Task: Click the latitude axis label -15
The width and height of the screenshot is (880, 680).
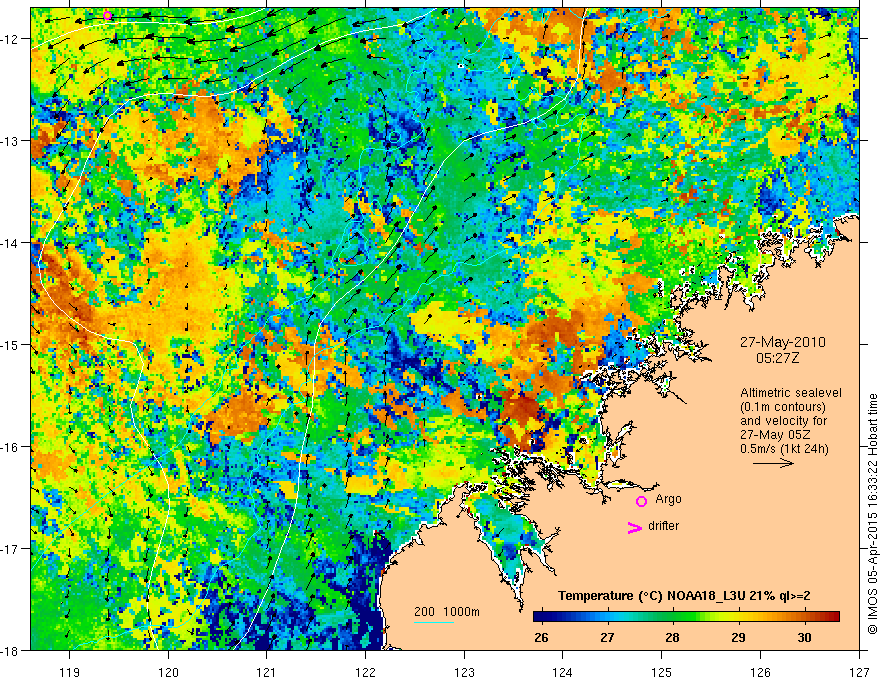Action: [x=12, y=344]
